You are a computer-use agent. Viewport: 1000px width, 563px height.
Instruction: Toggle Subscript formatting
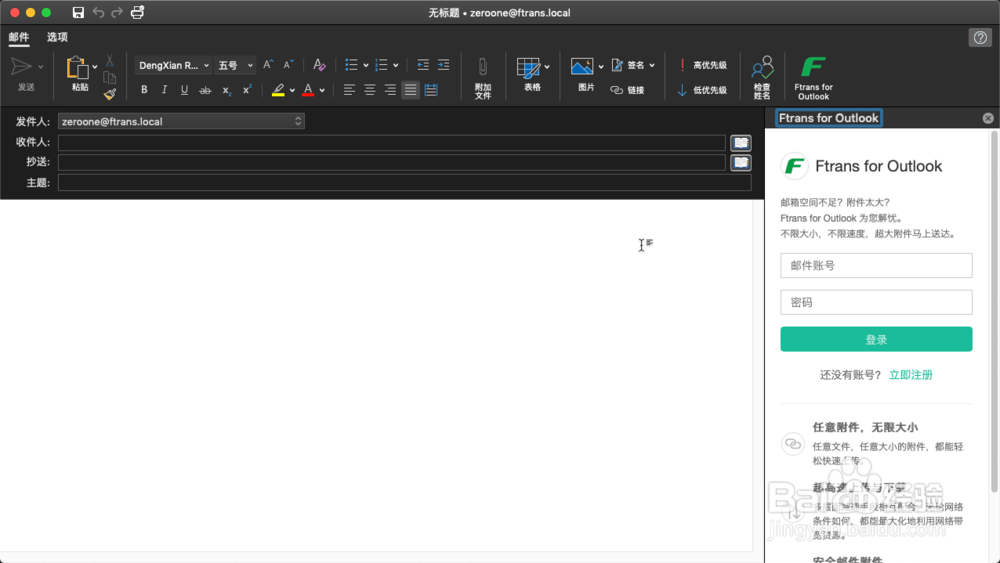point(226,91)
